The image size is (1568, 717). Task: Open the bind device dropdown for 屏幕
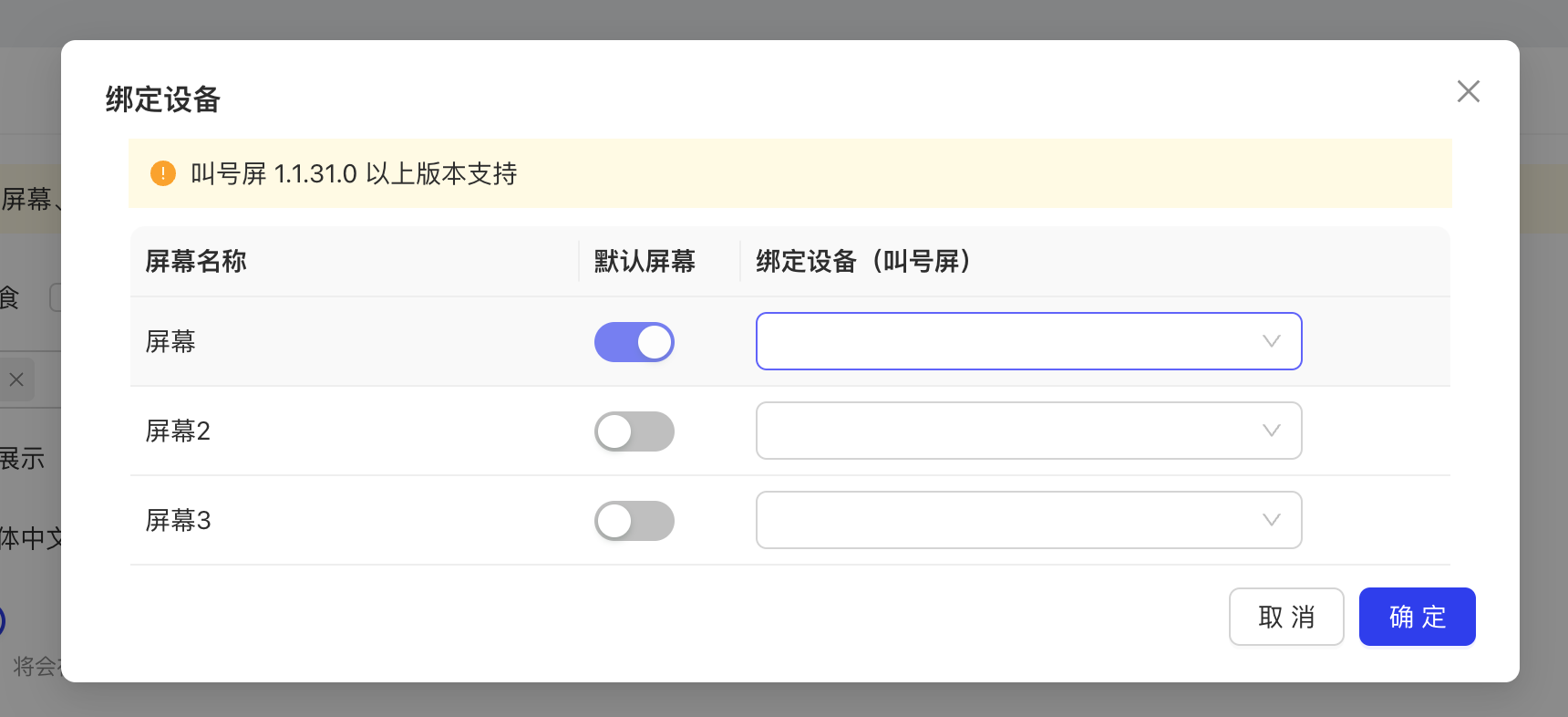point(1028,341)
